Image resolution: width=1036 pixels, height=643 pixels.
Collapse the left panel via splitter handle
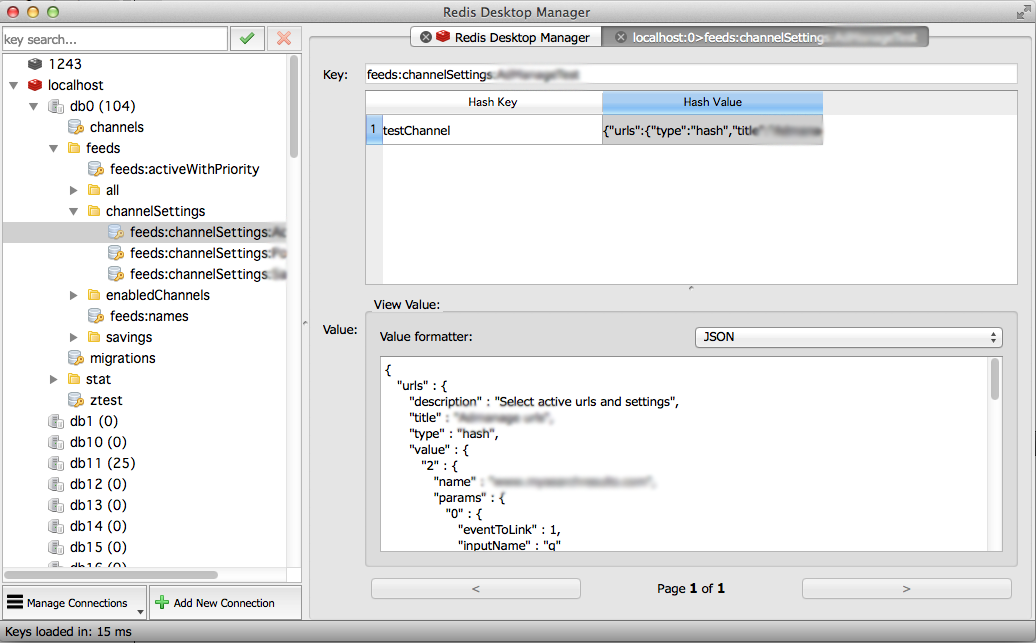pos(305,322)
